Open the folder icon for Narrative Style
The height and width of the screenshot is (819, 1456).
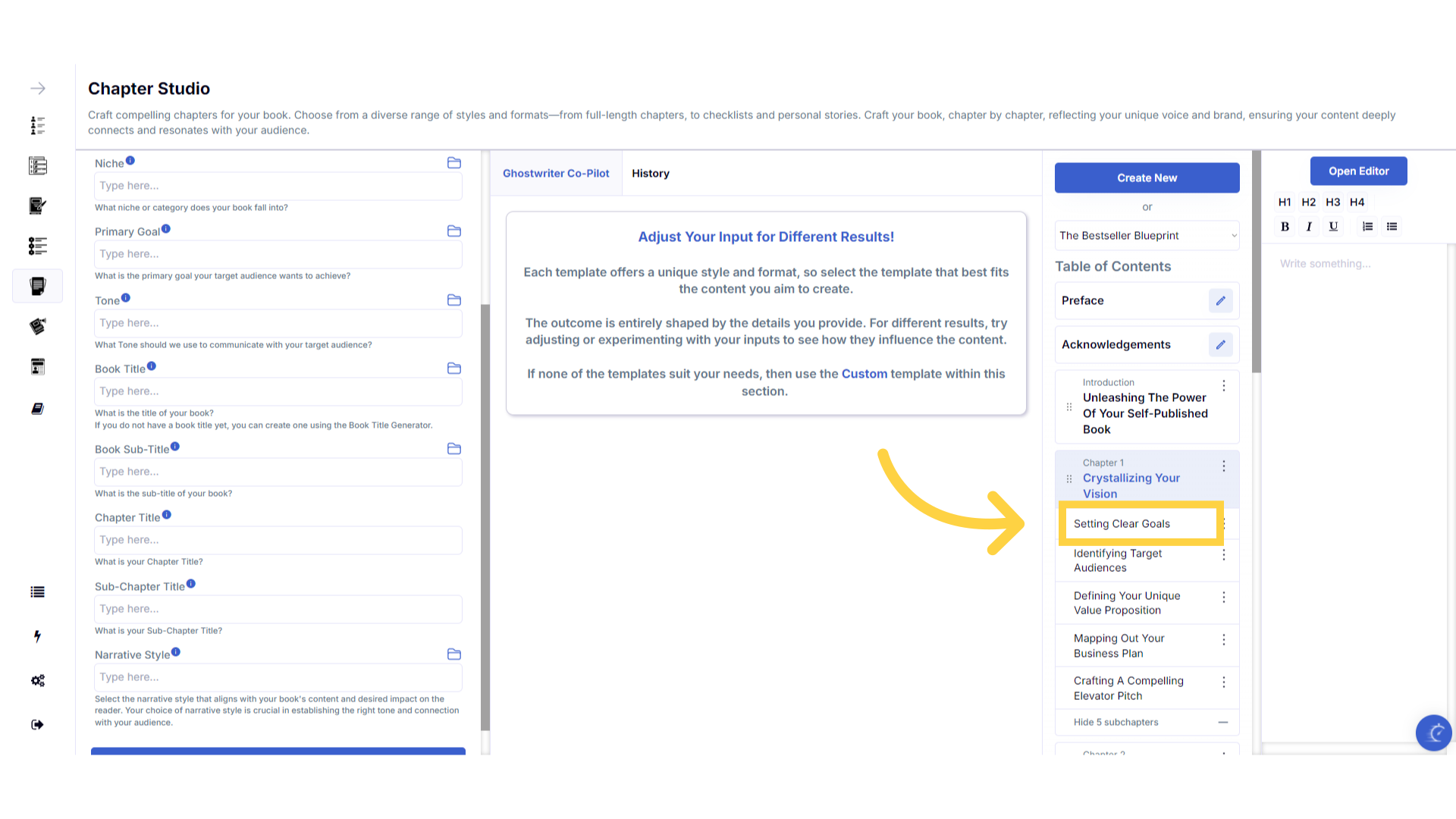(454, 654)
